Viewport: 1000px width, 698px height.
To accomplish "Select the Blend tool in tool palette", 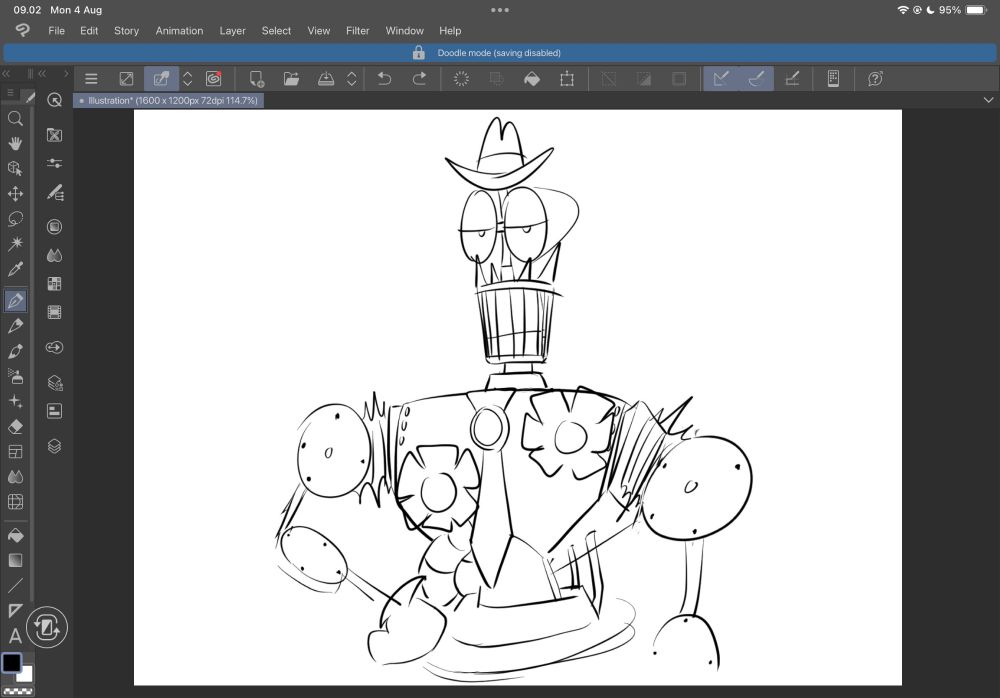I will click(x=15, y=477).
